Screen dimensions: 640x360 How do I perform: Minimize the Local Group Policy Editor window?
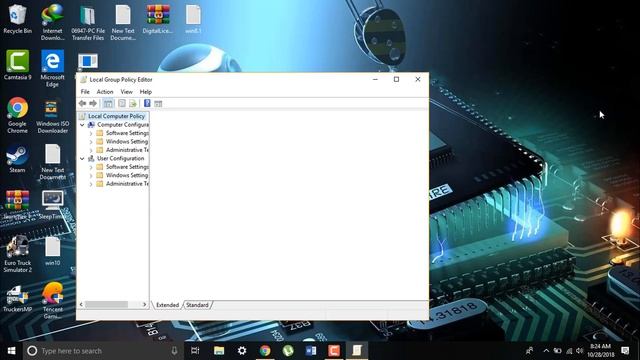[375, 79]
